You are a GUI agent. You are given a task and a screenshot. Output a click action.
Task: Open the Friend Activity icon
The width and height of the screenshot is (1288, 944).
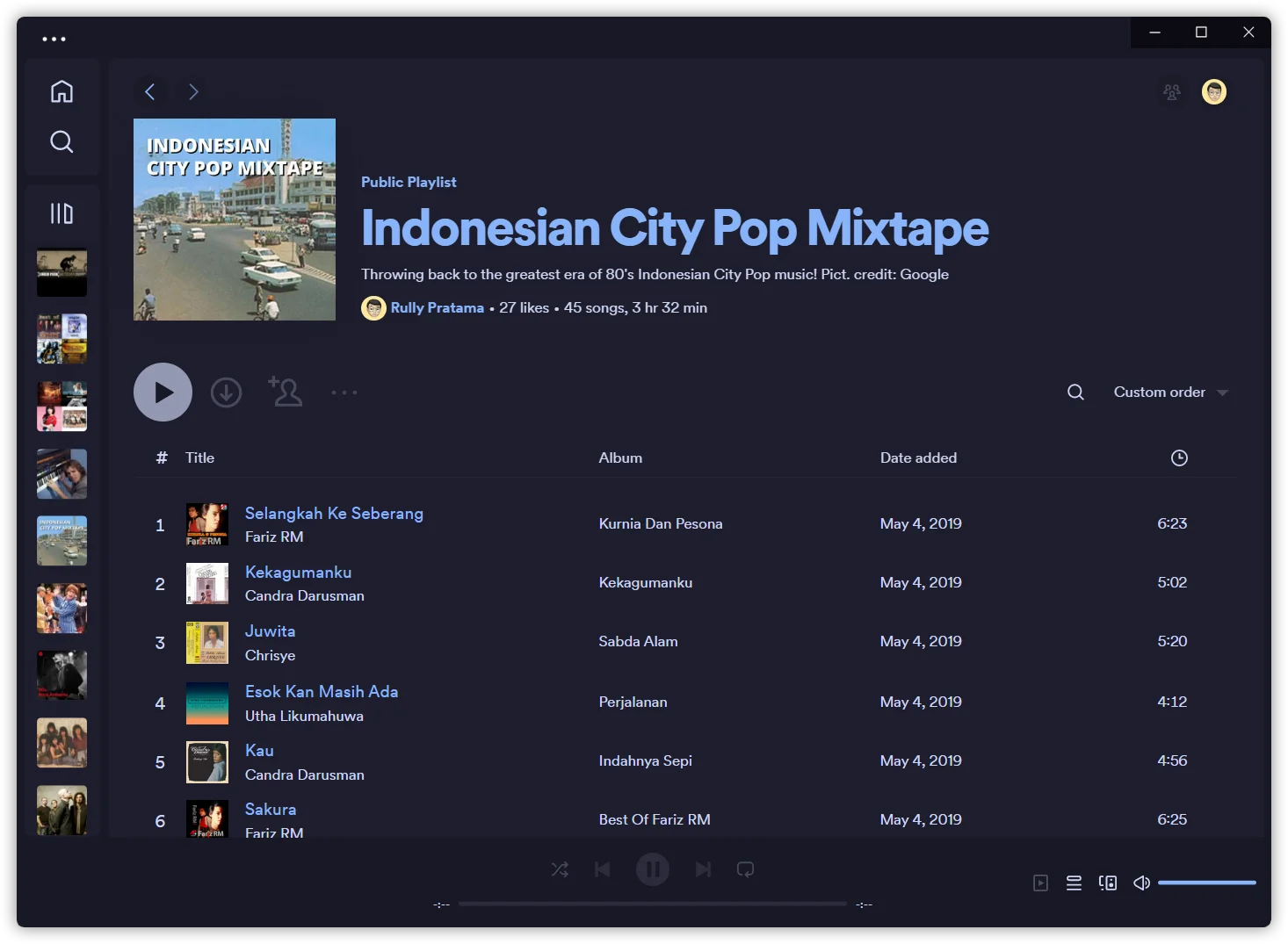pyautogui.click(x=1171, y=92)
